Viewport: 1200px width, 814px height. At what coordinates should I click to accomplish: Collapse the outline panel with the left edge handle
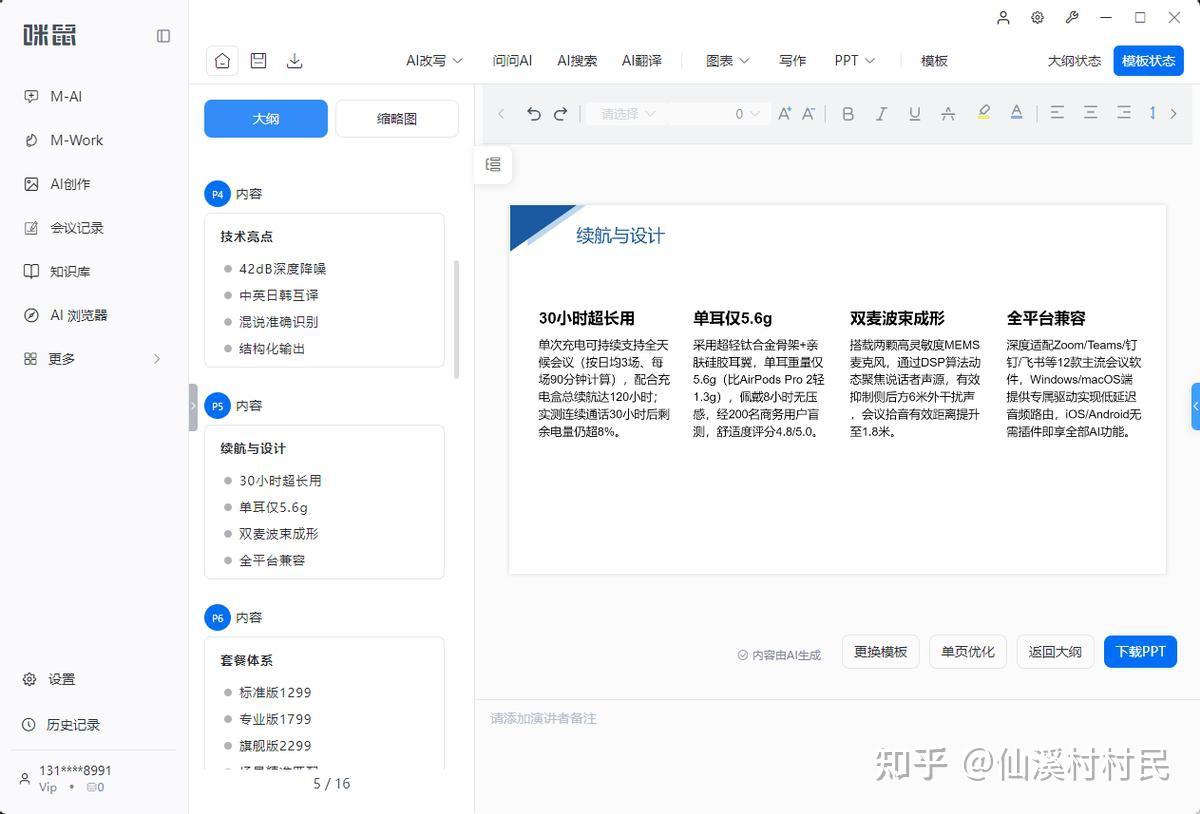(193, 407)
